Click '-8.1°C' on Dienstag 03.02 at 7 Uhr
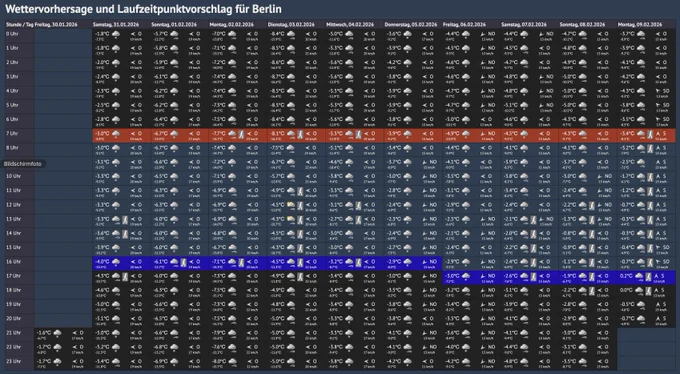 click(277, 134)
